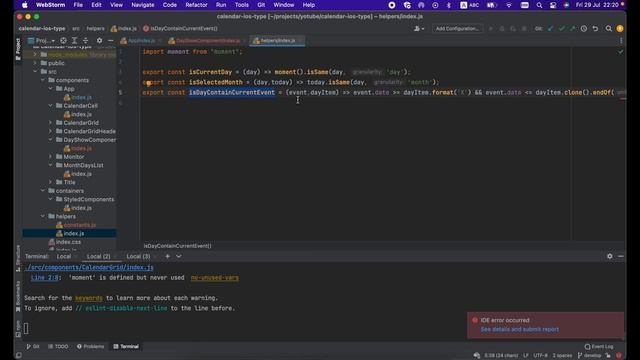This screenshot has height=360, width=640.
Task: Click Git Push arrow icon
Action: coord(573,29)
